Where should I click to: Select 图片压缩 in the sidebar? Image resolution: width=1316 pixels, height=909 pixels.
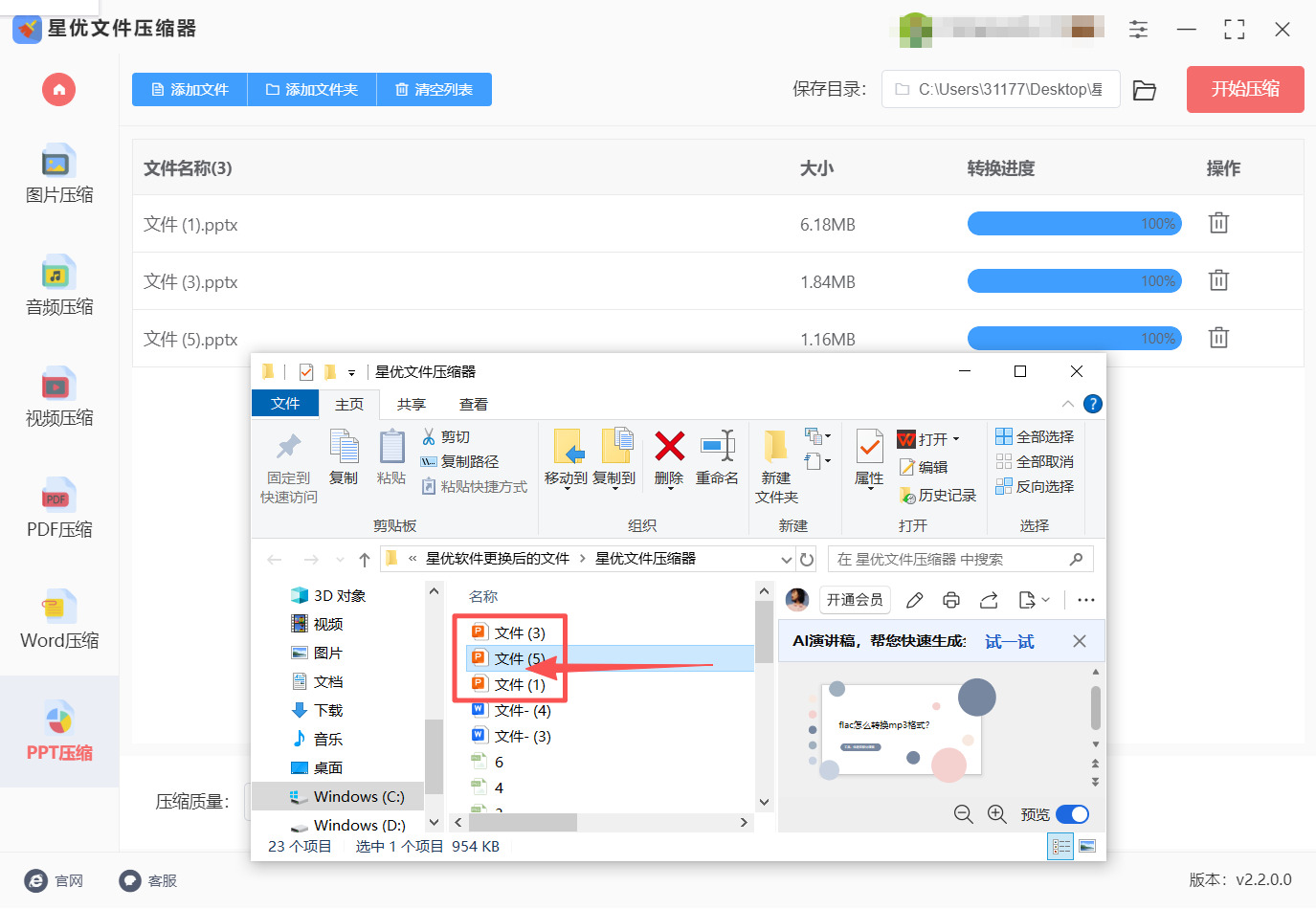59,174
